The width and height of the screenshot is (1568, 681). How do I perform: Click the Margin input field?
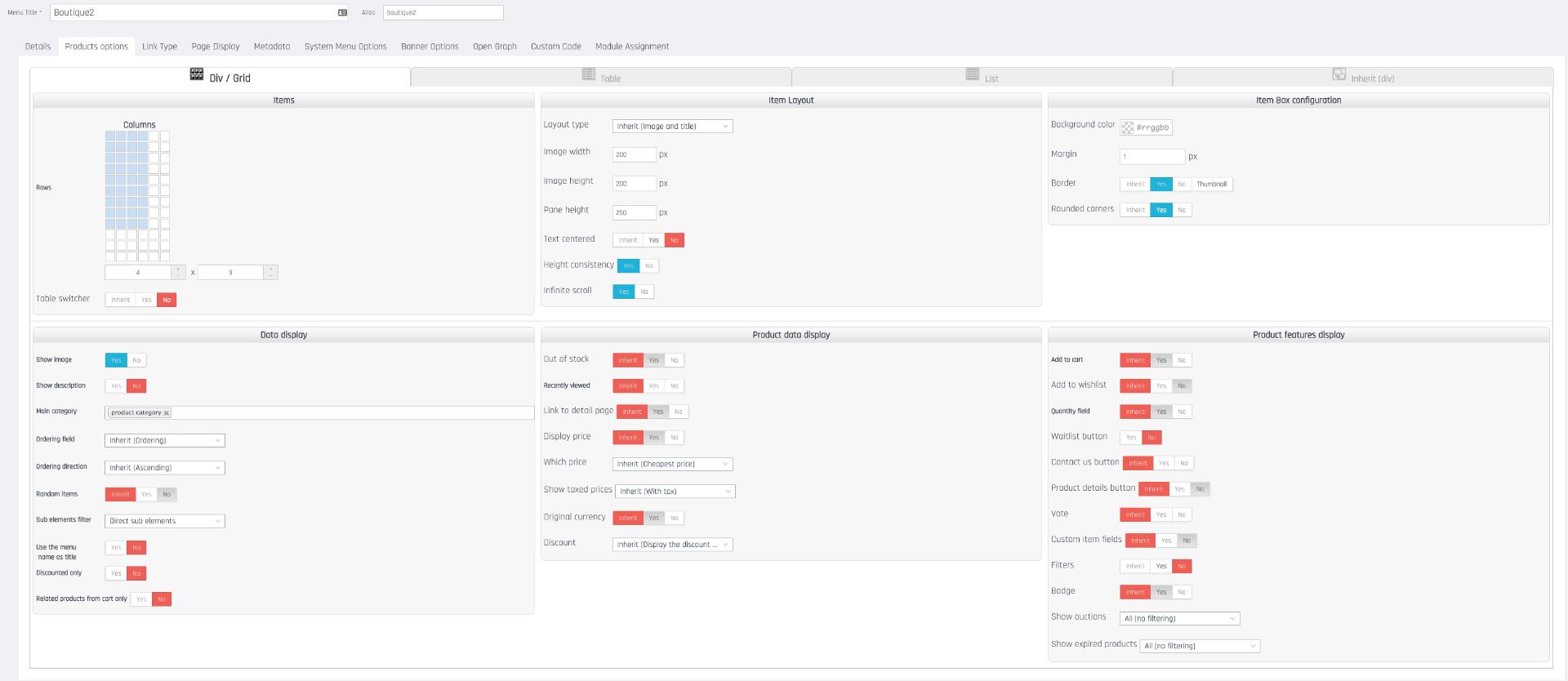[x=1152, y=157]
